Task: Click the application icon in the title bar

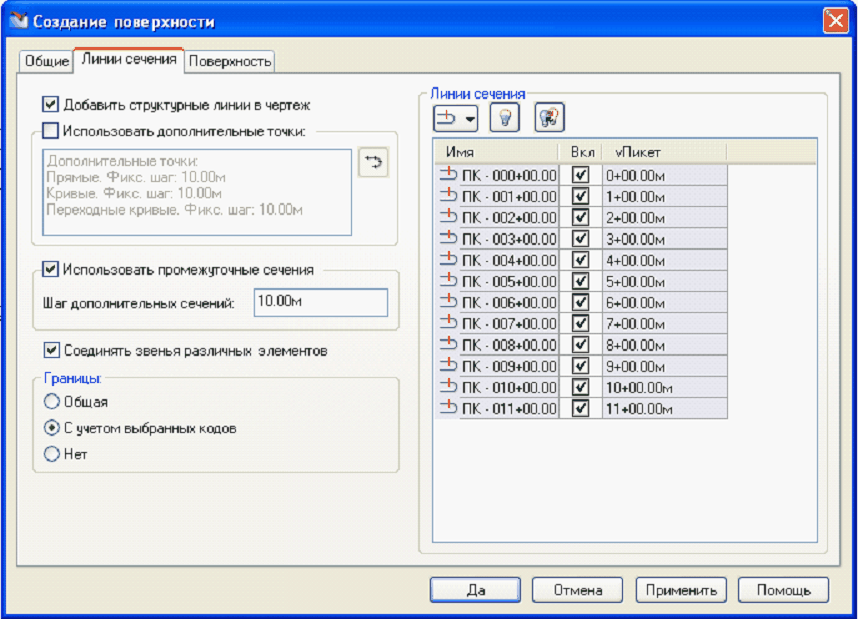Action: [18, 21]
